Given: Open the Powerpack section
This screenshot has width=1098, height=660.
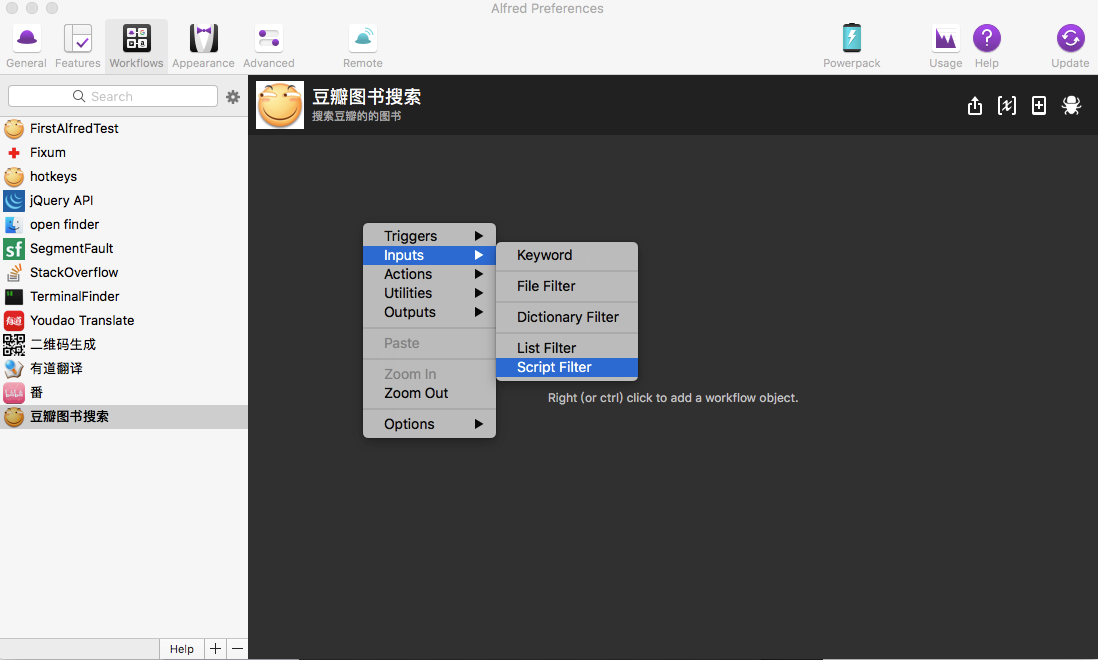Looking at the screenshot, I should tap(852, 46).
